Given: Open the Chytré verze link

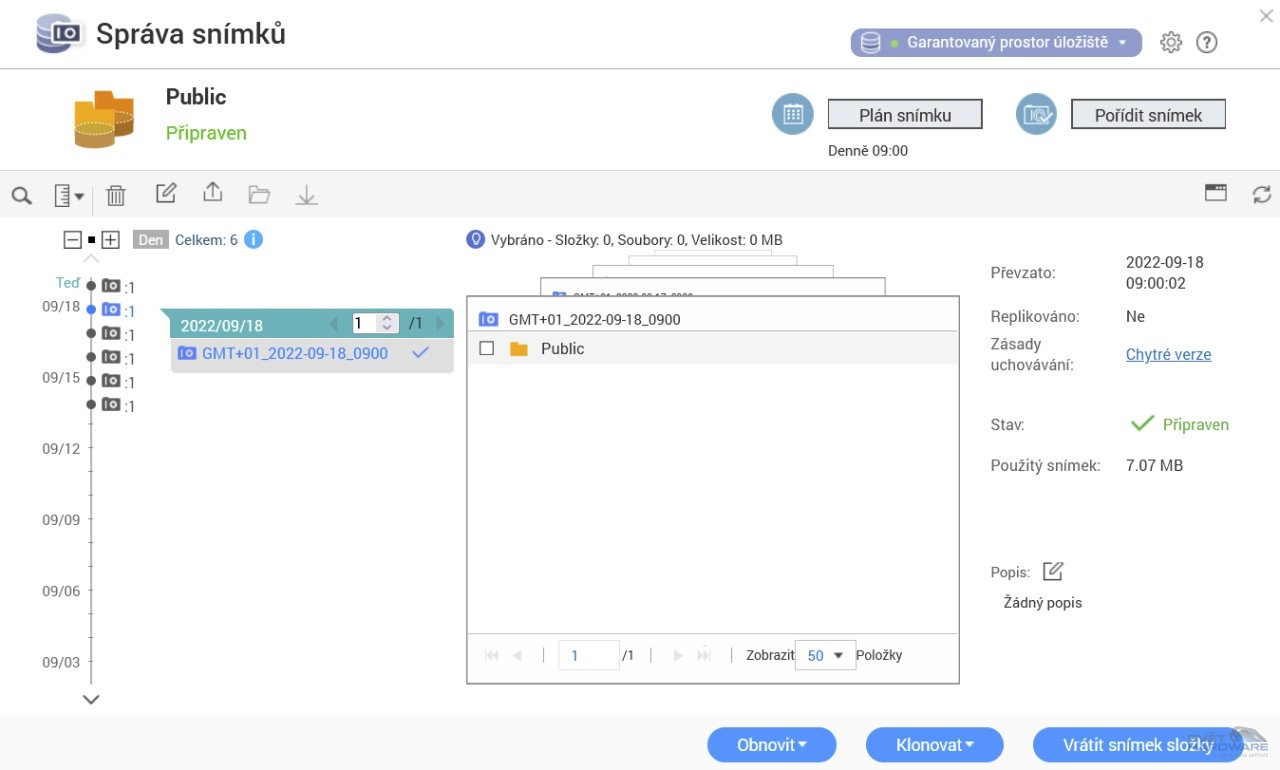Looking at the screenshot, I should 1168,355.
